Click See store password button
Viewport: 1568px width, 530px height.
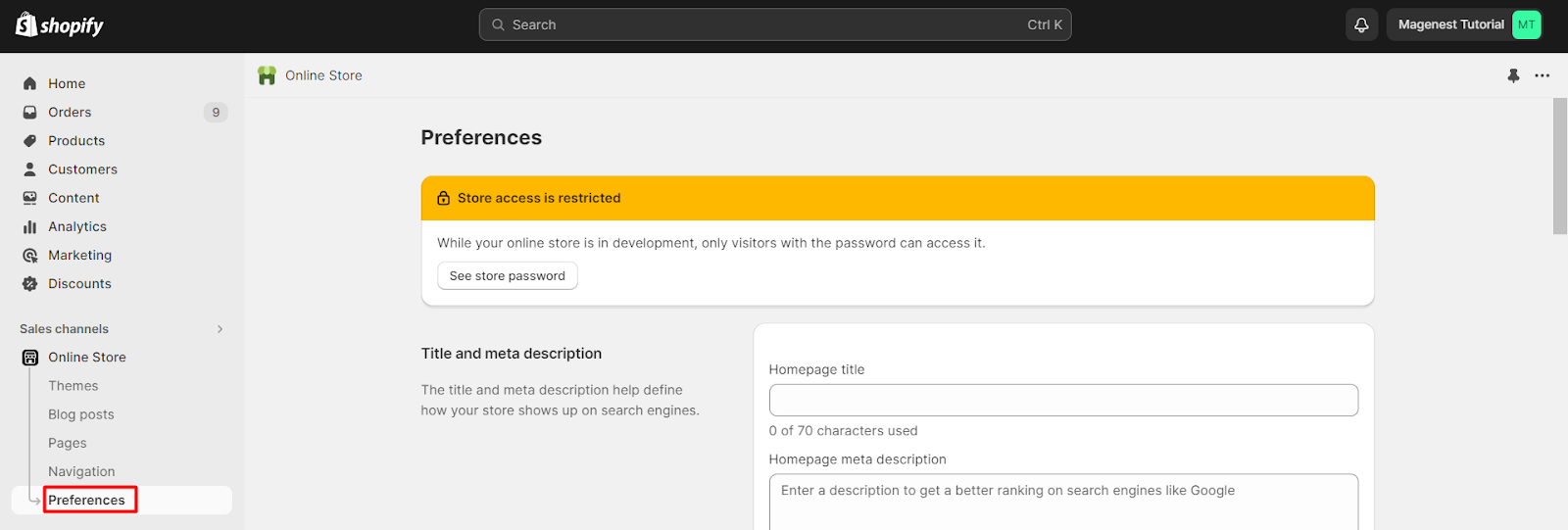(x=507, y=275)
